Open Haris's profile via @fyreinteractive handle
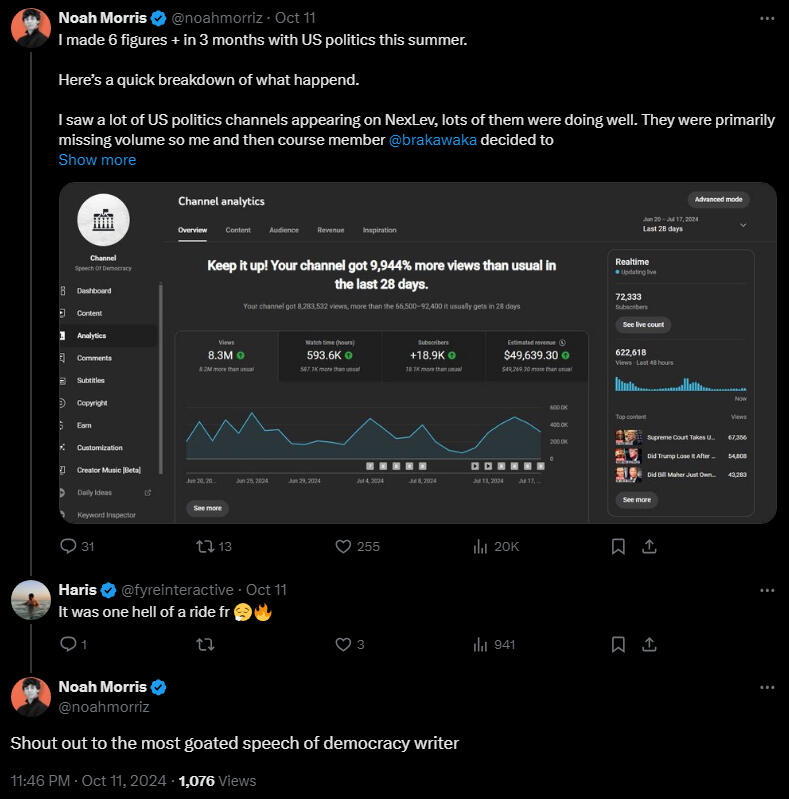The width and height of the screenshot is (789, 799). pos(177,590)
